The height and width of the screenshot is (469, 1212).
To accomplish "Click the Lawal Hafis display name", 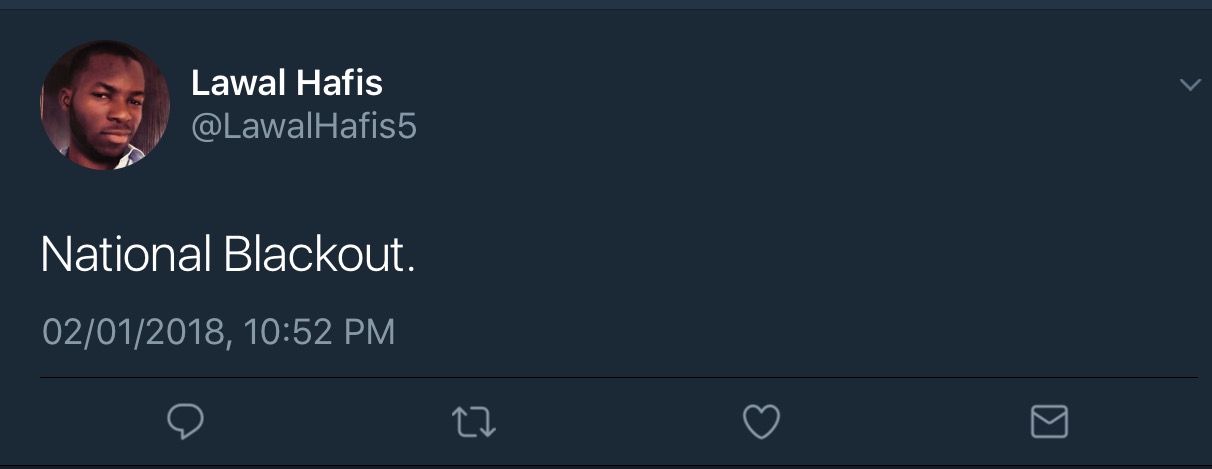I will point(287,84).
